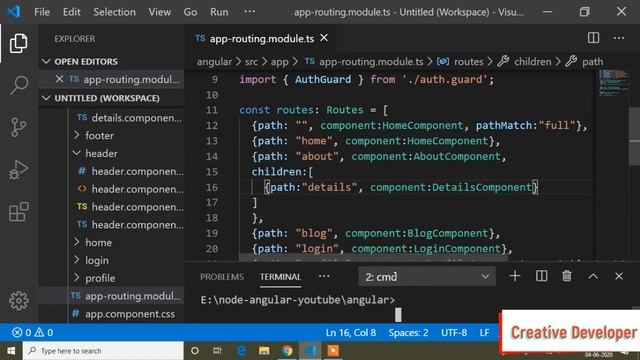The width and height of the screenshot is (640, 360).
Task: Click 'children' breadcrumb segment
Action: [533, 62]
